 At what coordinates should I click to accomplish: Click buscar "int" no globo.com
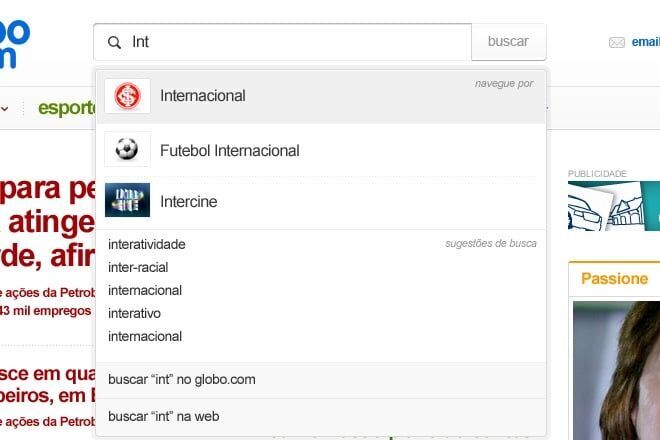click(321, 380)
